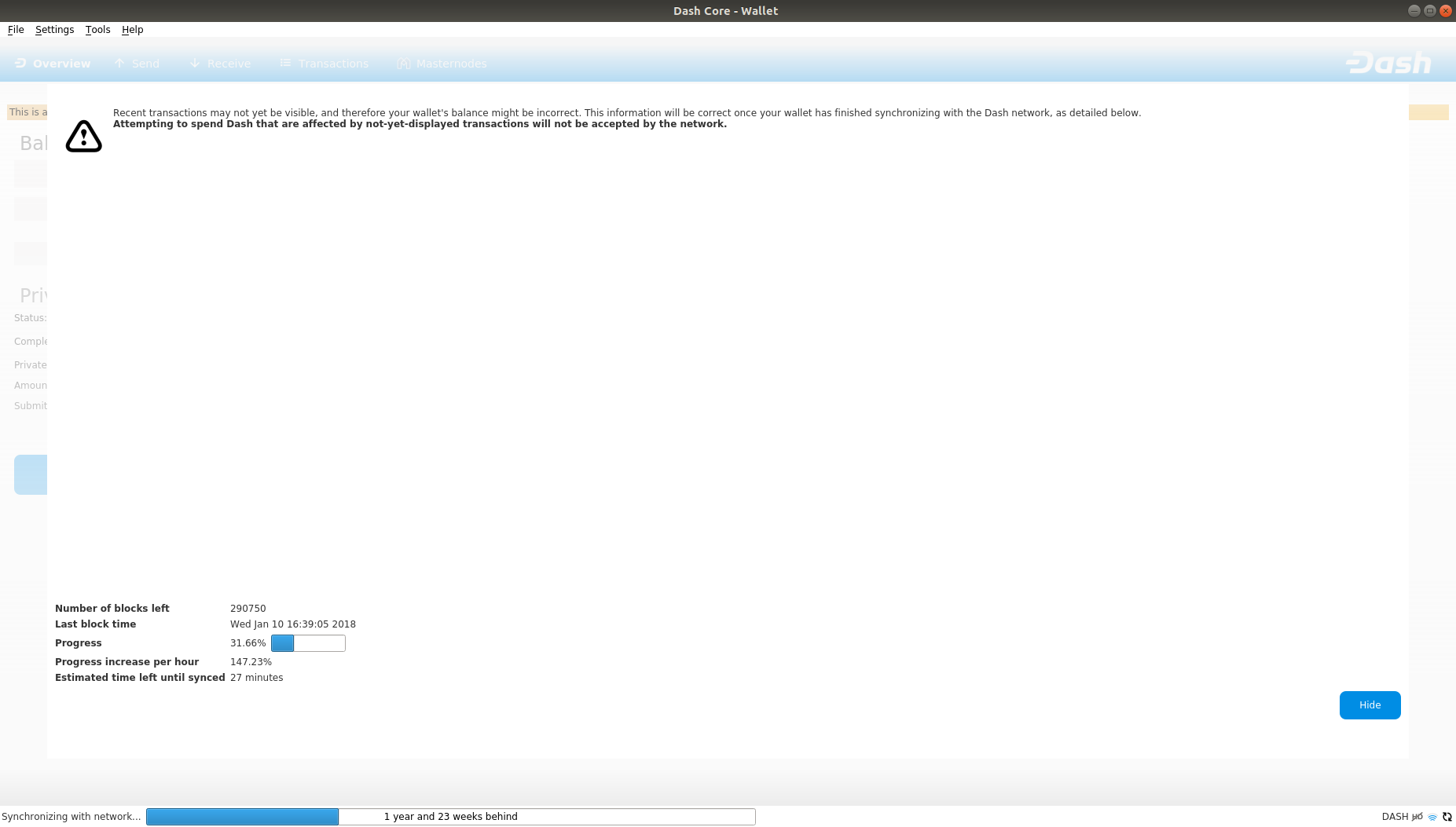Click the Hide button on sync overlay
The width and height of the screenshot is (1456, 827).
coord(1370,705)
